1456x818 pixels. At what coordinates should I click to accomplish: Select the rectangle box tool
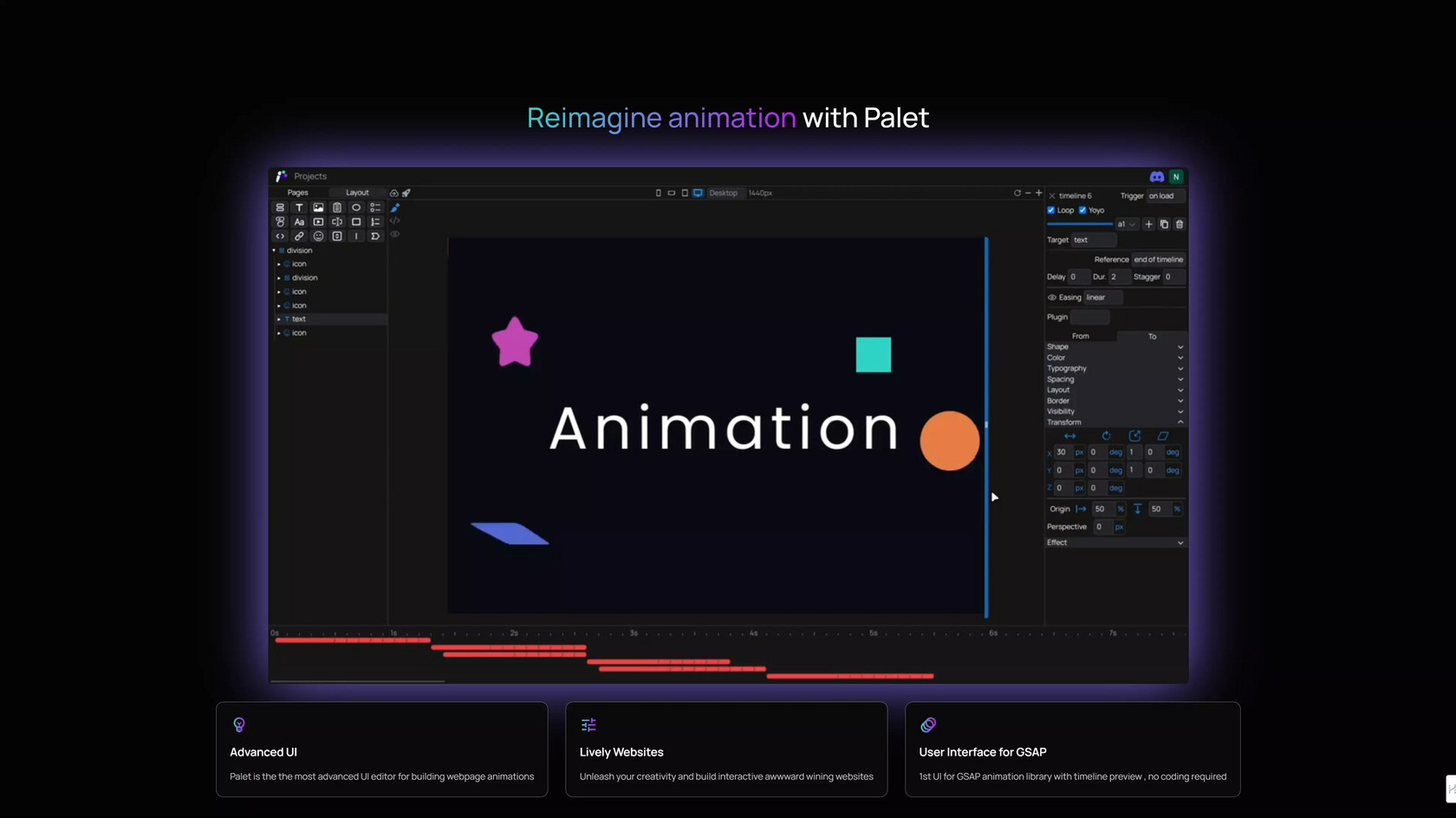(356, 222)
